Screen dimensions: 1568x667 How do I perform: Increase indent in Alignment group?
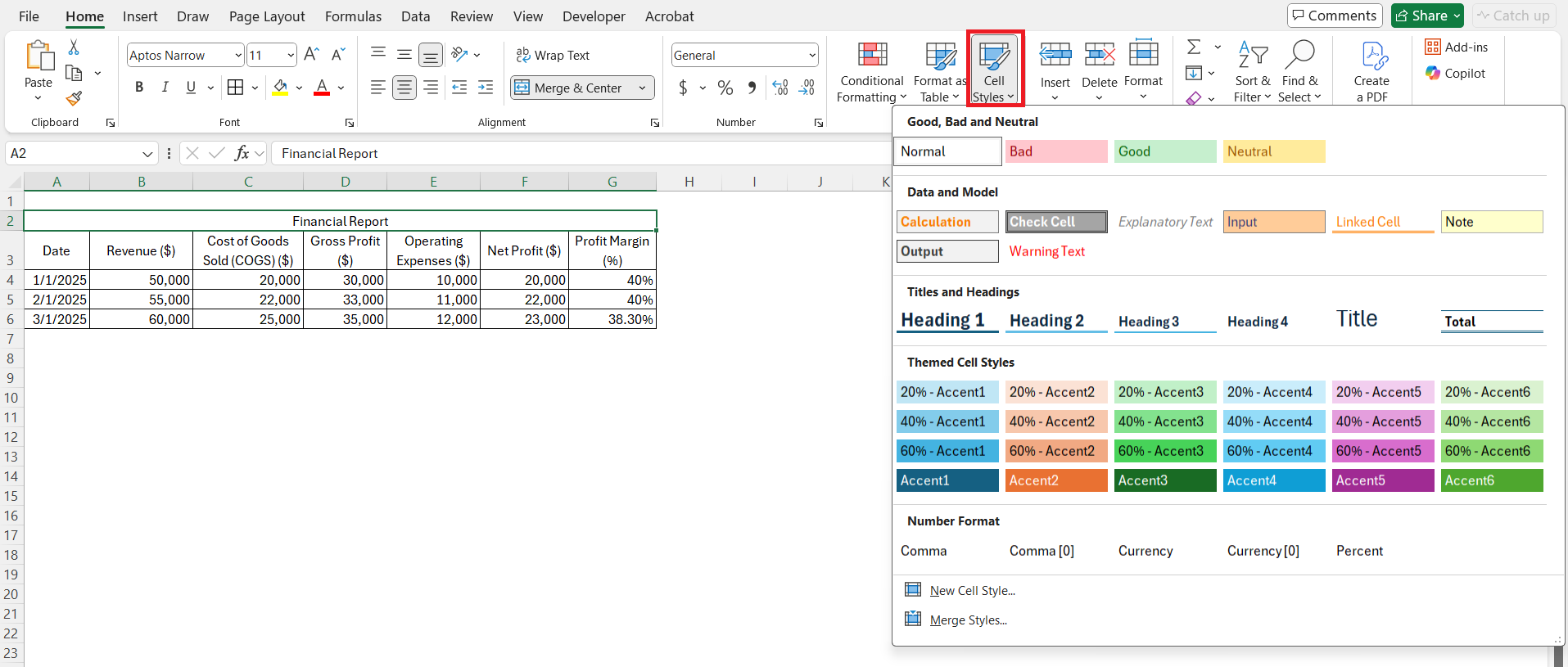(486, 87)
